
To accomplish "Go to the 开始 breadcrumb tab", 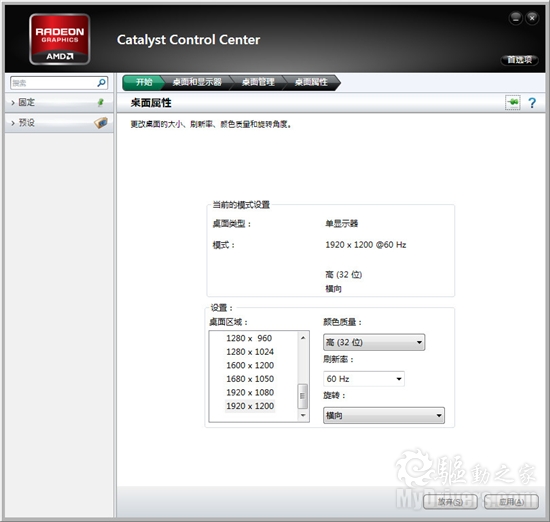I will tap(144, 82).
